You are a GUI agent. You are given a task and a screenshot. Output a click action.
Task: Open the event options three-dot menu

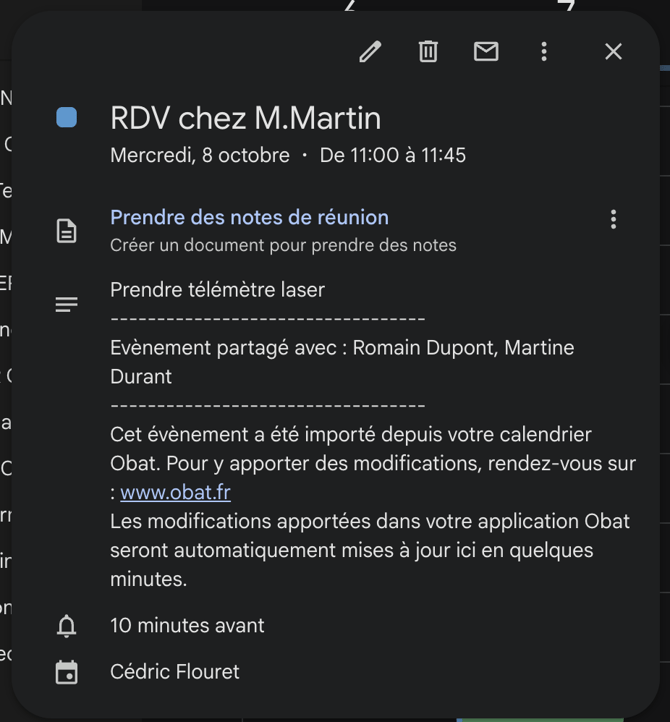(544, 52)
